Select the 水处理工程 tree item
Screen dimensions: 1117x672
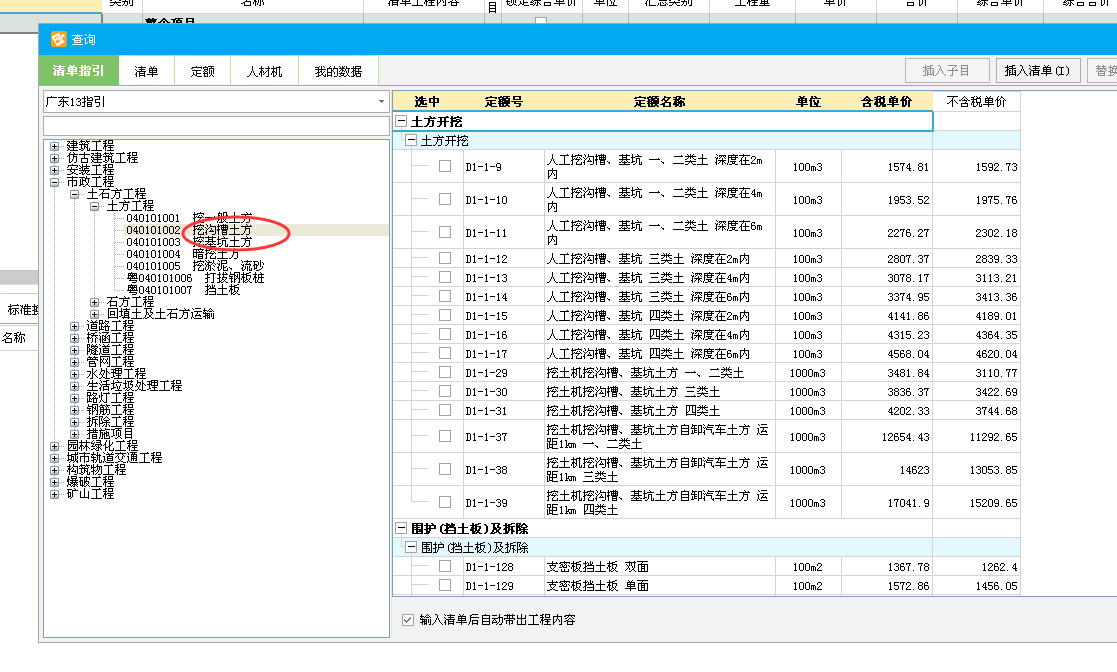(x=116, y=374)
